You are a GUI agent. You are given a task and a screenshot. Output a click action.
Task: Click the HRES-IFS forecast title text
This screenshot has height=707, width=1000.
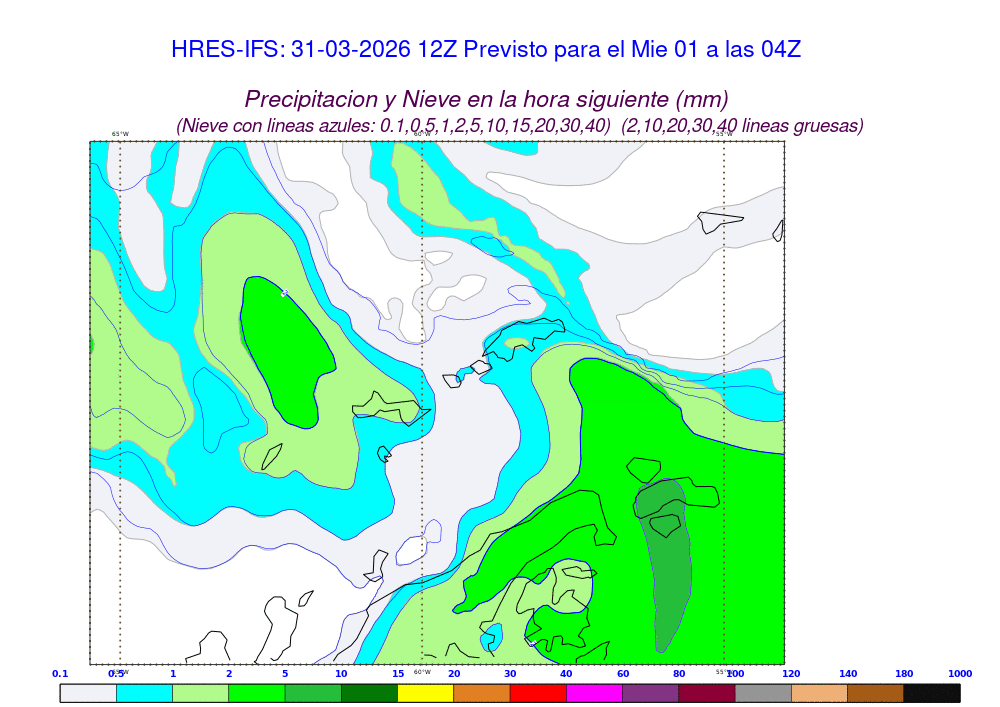[486, 50]
